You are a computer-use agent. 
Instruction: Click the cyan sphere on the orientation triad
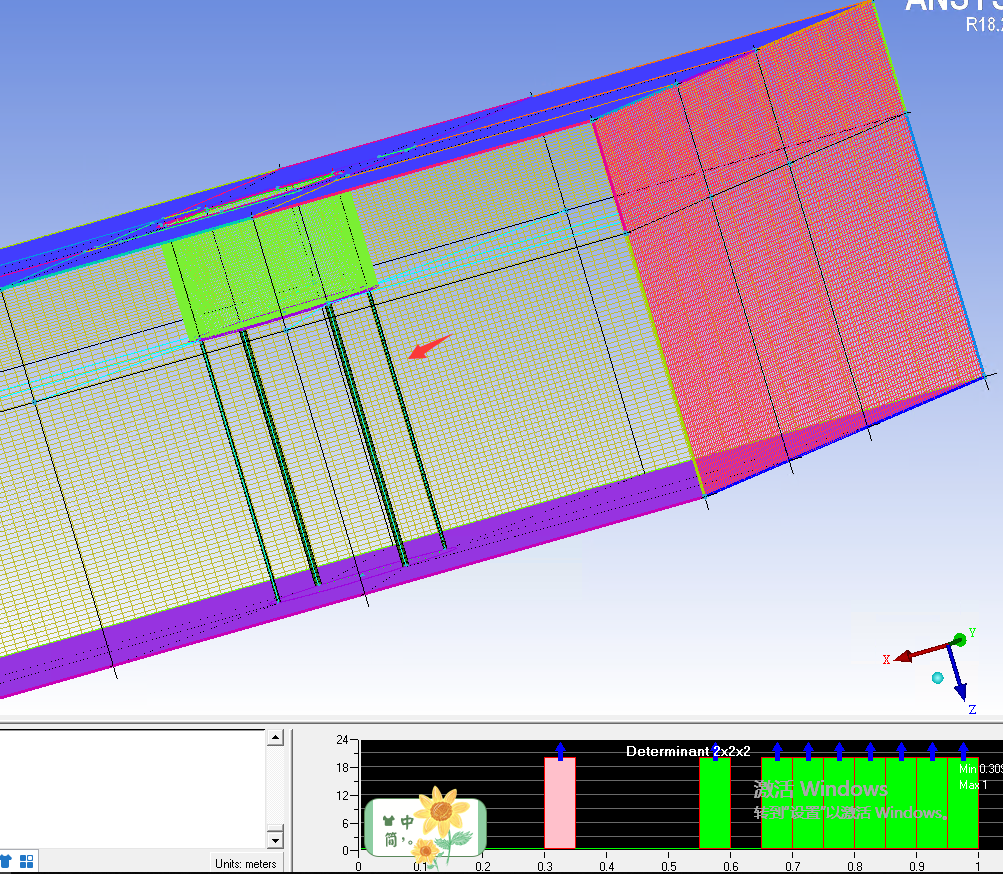[x=937, y=678]
